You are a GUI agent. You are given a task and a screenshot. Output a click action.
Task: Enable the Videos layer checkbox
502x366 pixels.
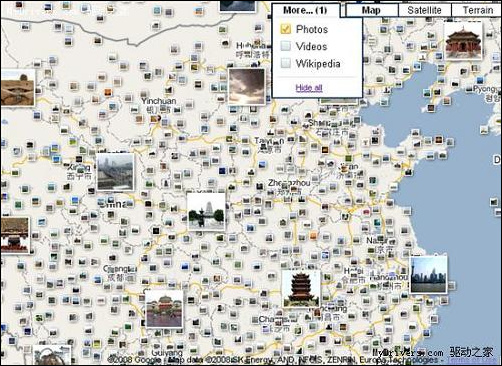(286, 46)
